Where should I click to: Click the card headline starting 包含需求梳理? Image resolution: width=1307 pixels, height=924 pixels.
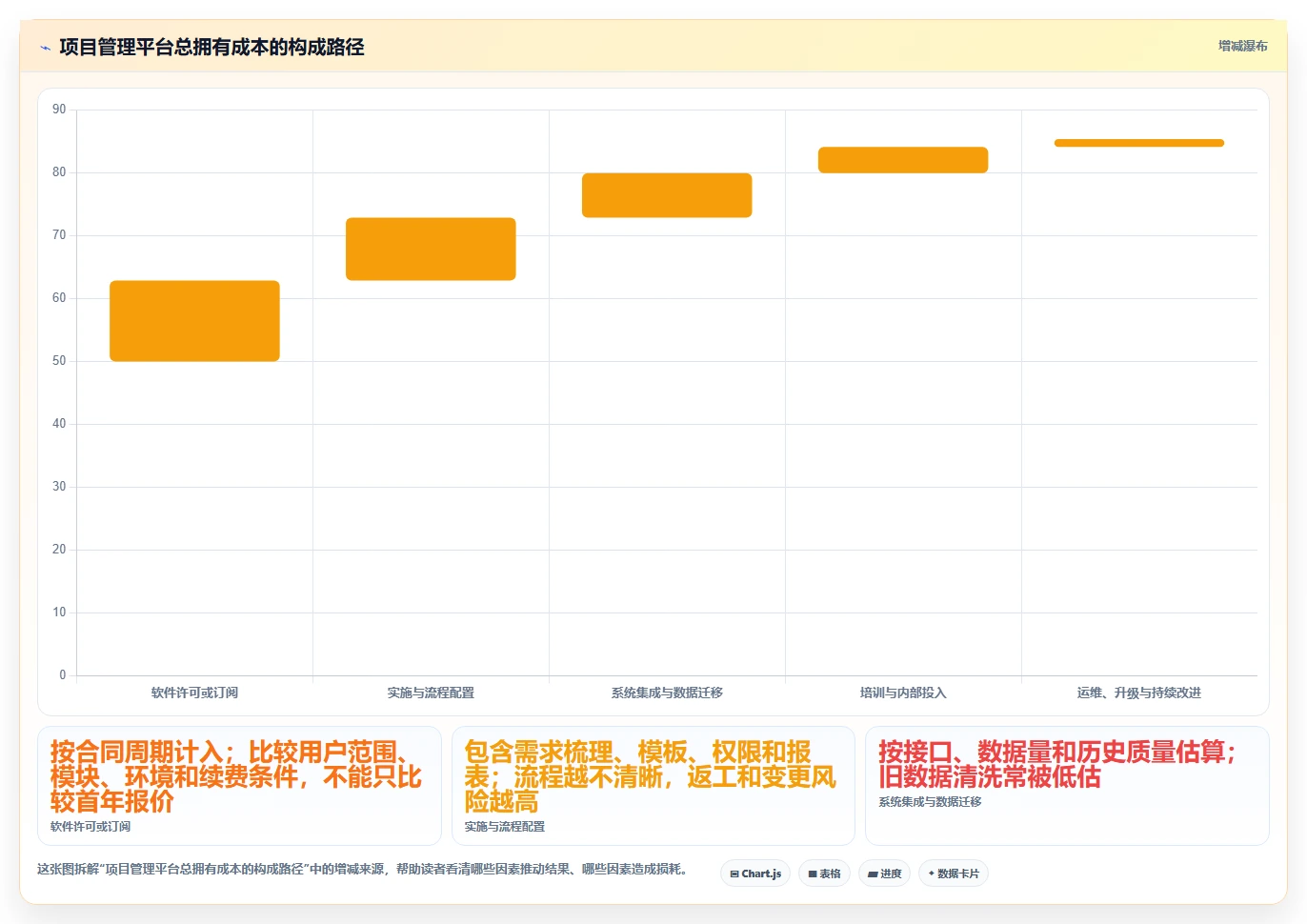tap(650, 776)
